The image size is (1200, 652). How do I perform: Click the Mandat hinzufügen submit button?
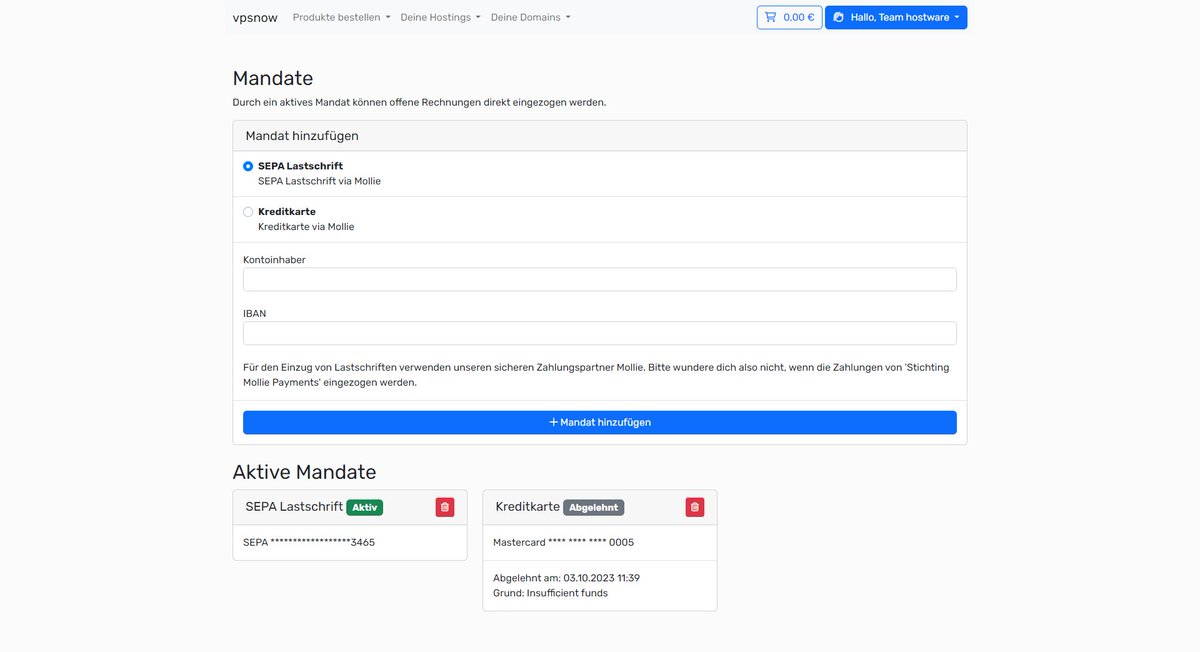click(x=599, y=421)
